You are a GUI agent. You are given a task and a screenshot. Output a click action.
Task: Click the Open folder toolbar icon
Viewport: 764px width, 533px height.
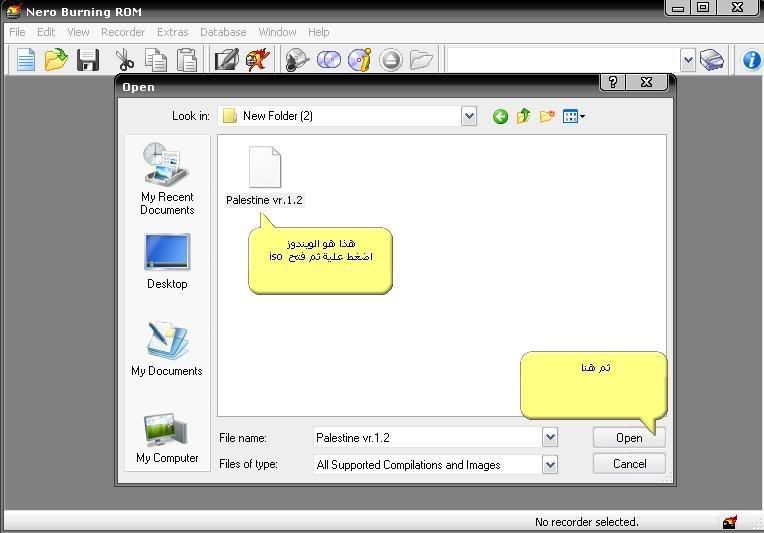click(x=56, y=60)
